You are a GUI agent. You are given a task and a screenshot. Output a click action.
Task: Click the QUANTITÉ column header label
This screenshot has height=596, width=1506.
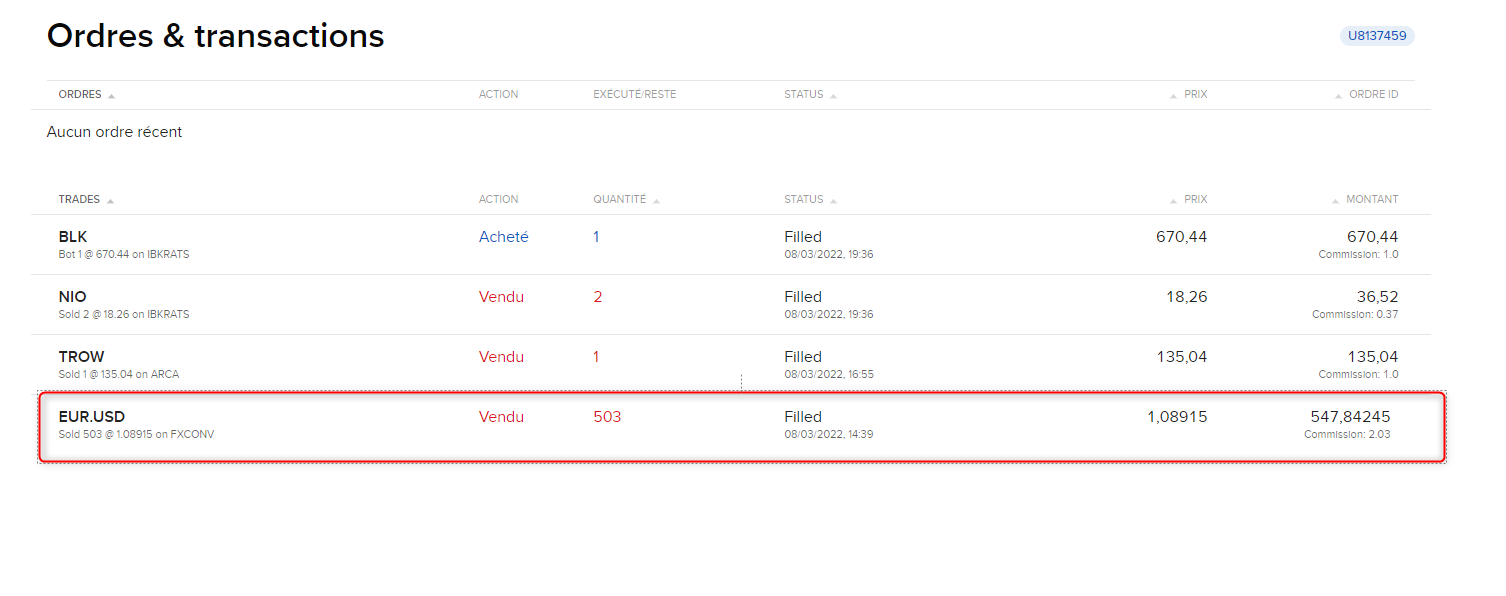[x=619, y=200]
